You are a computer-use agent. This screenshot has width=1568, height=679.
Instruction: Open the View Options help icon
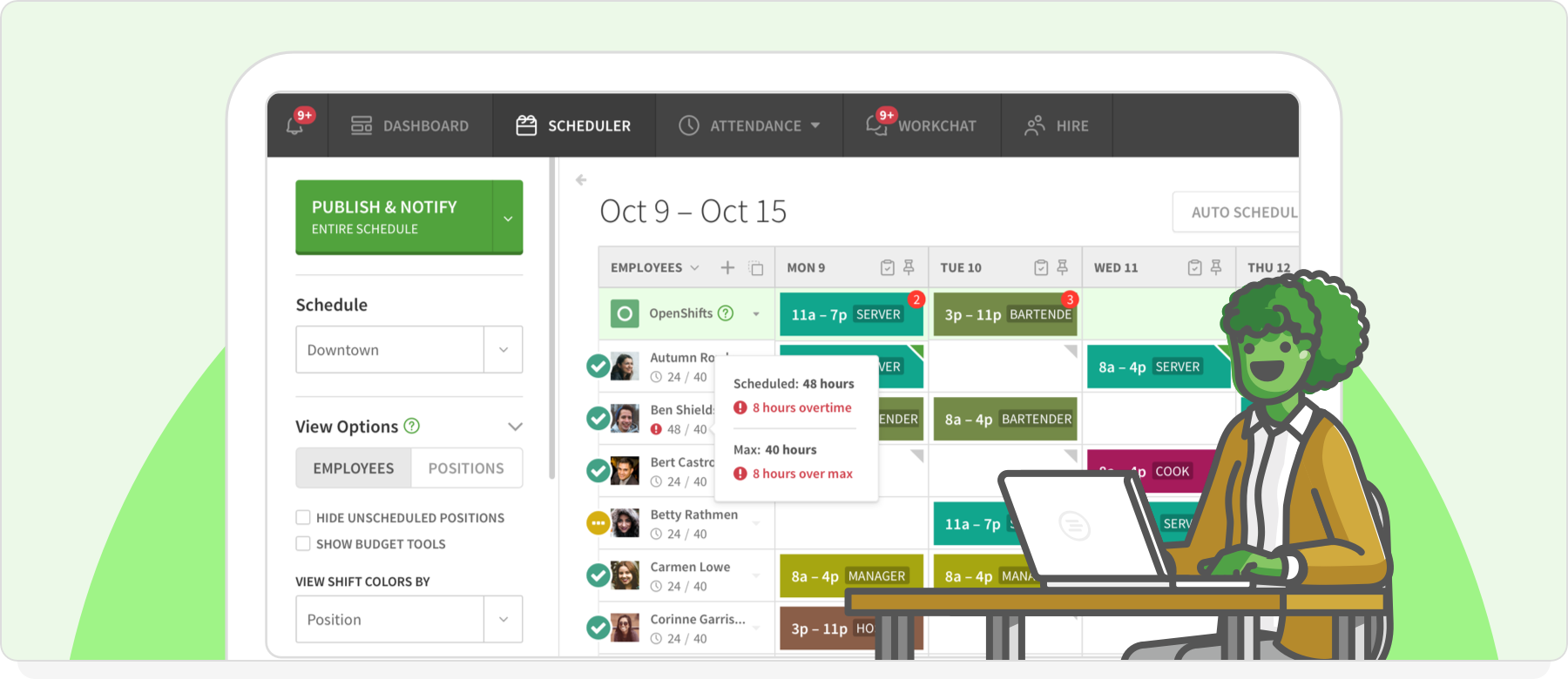pyautogui.click(x=412, y=426)
